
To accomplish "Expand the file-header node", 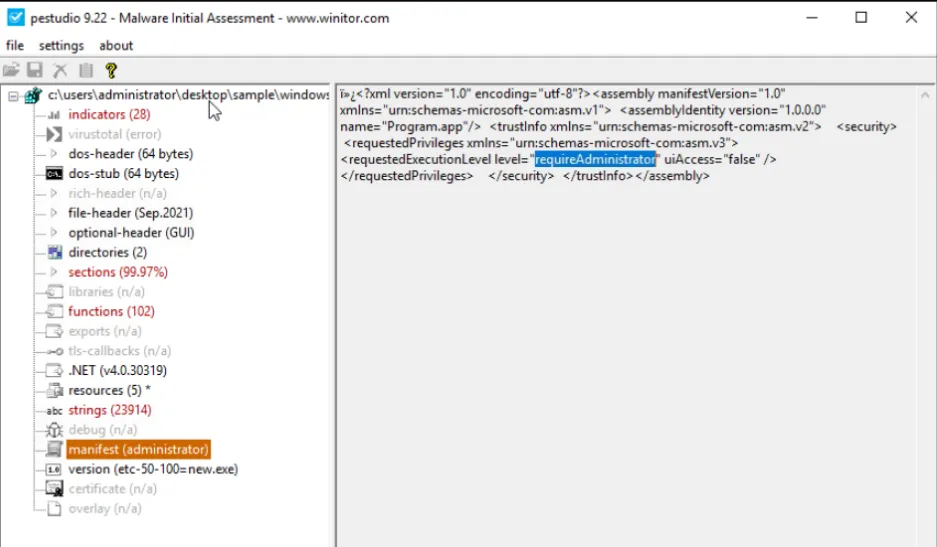I will coord(54,213).
